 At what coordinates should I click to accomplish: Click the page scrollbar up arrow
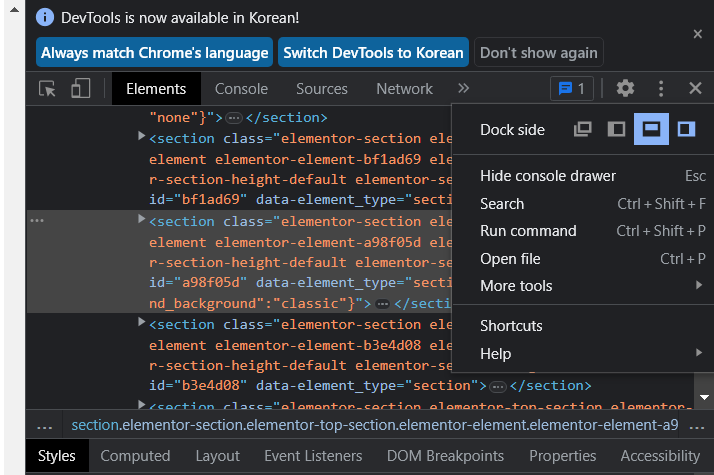pos(15,10)
